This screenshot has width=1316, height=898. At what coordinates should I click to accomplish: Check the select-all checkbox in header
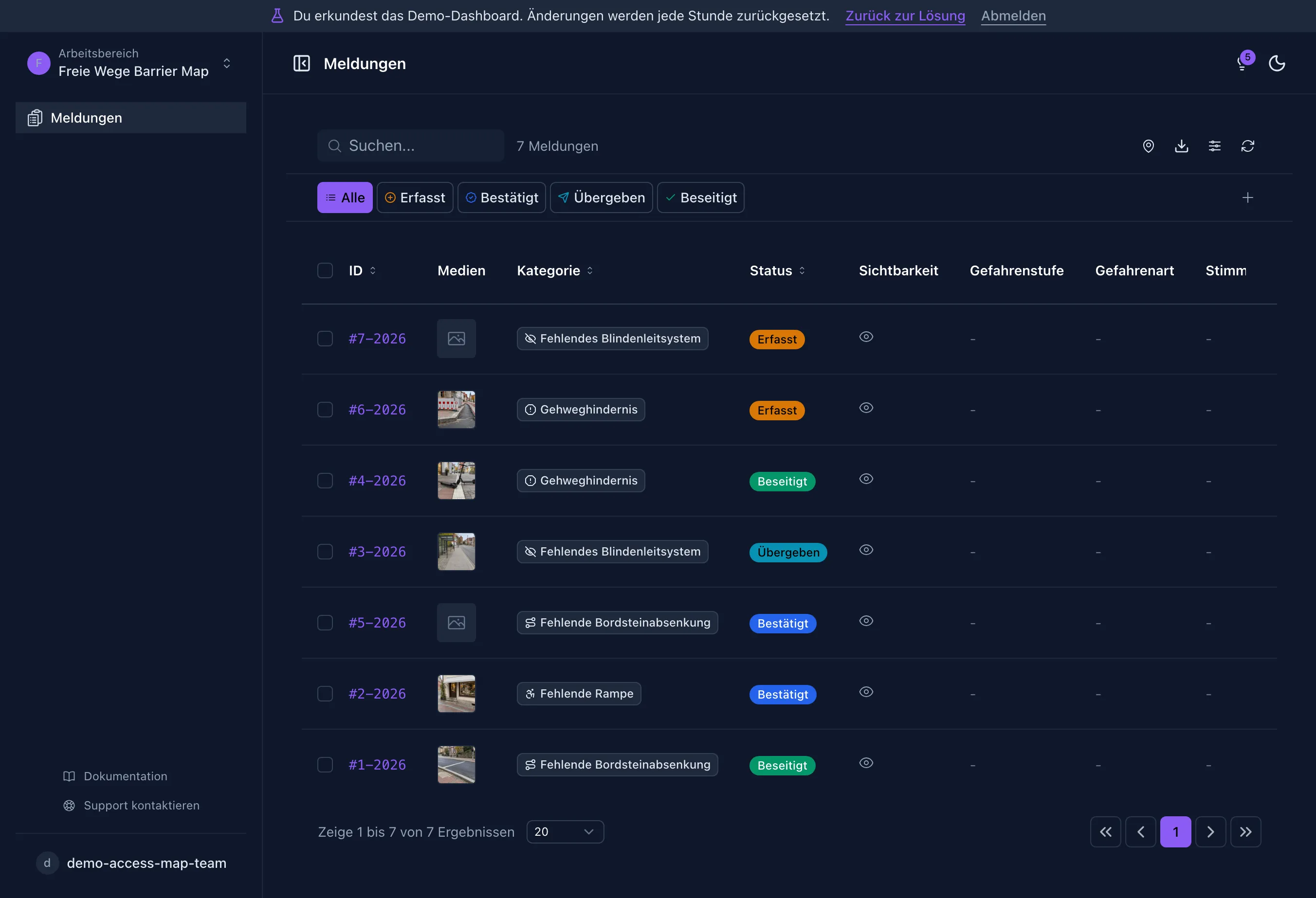click(325, 270)
